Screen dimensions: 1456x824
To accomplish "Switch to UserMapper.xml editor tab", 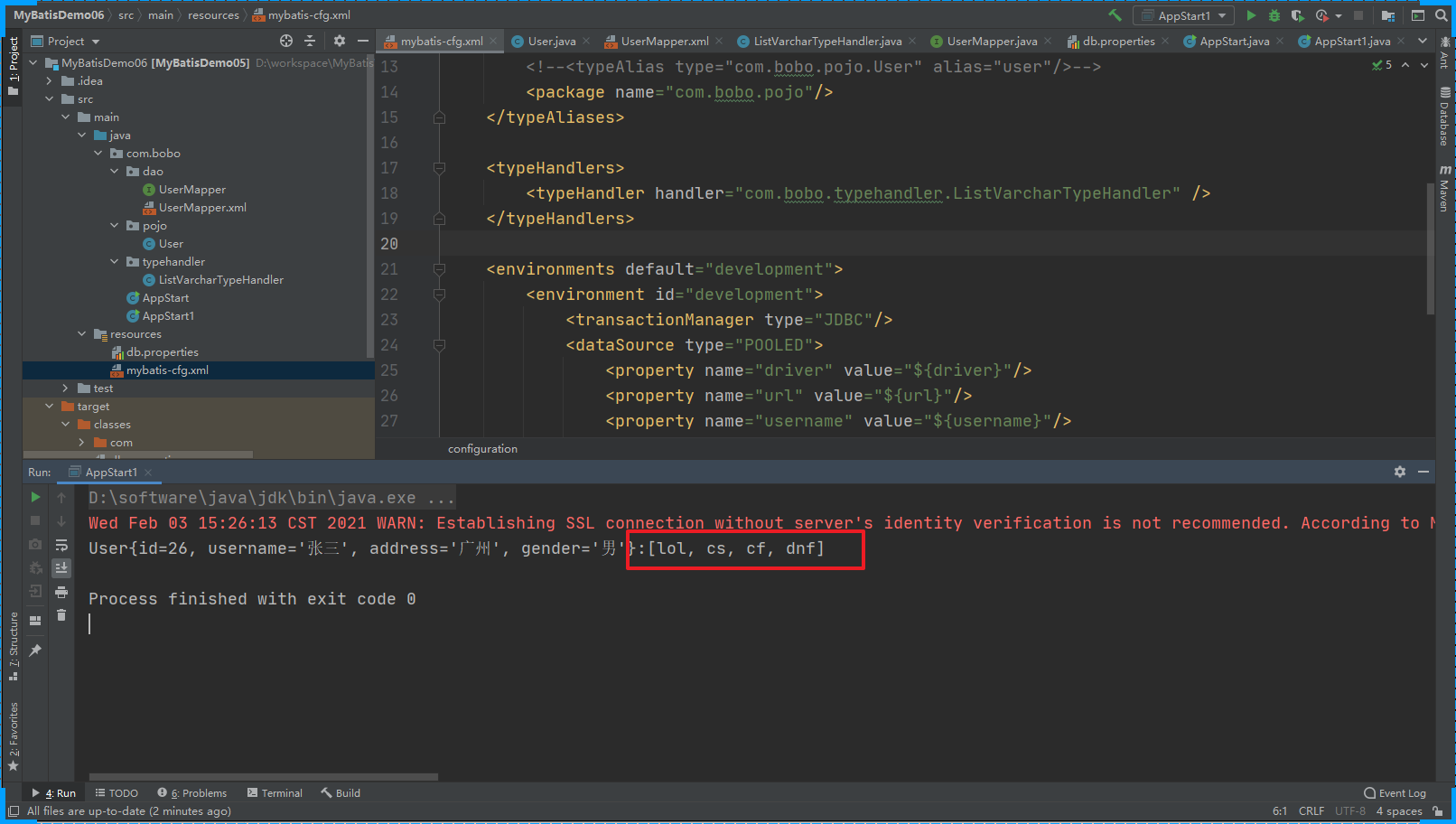I will (x=664, y=41).
